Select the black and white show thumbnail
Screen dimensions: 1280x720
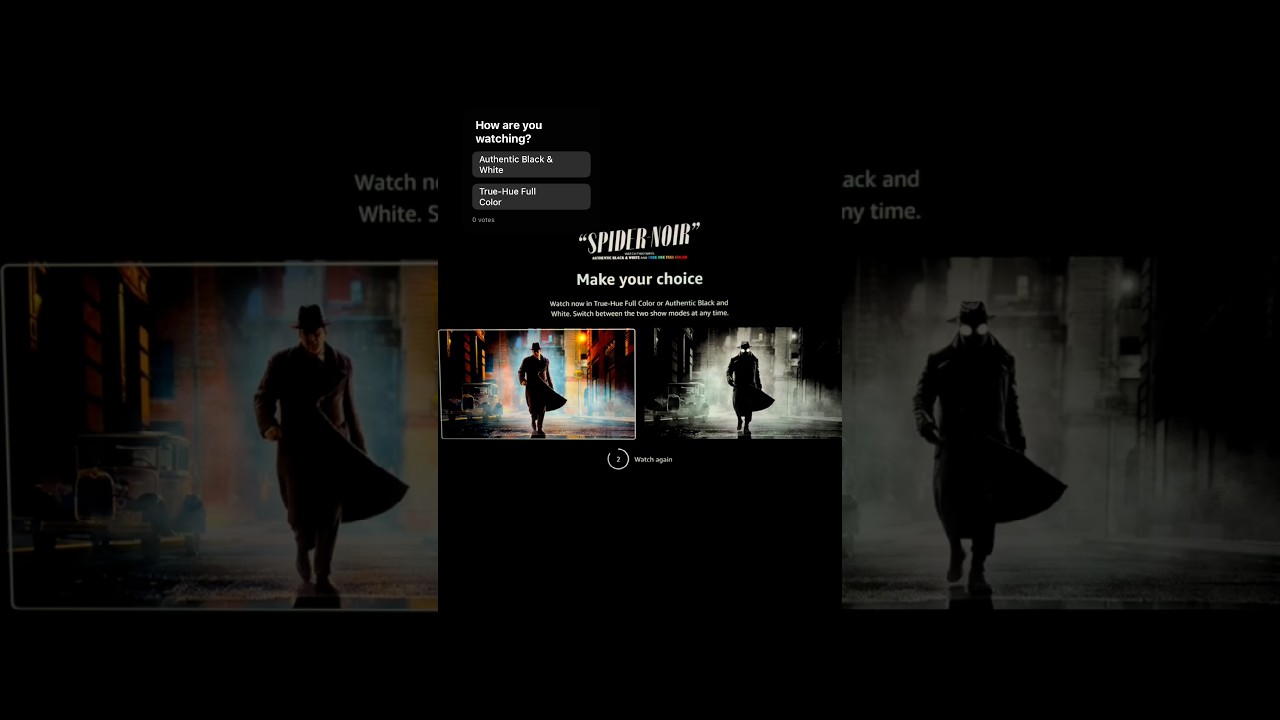tap(743, 384)
